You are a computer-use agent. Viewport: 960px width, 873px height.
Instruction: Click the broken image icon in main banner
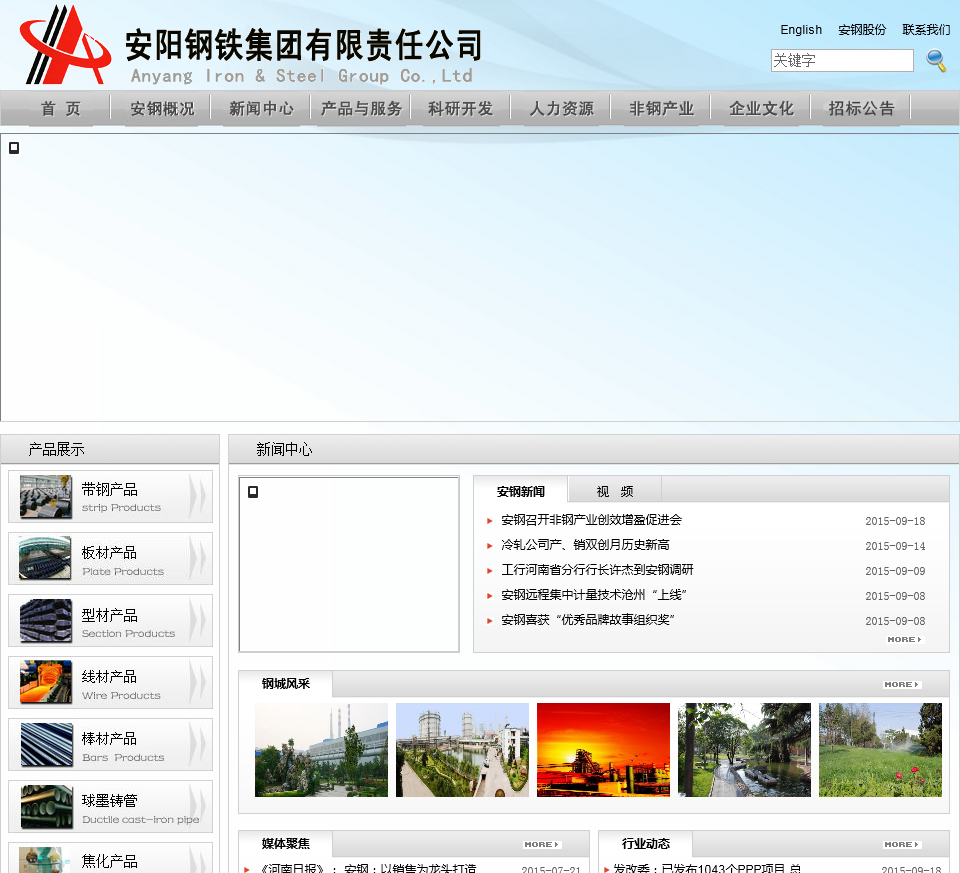click(14, 148)
